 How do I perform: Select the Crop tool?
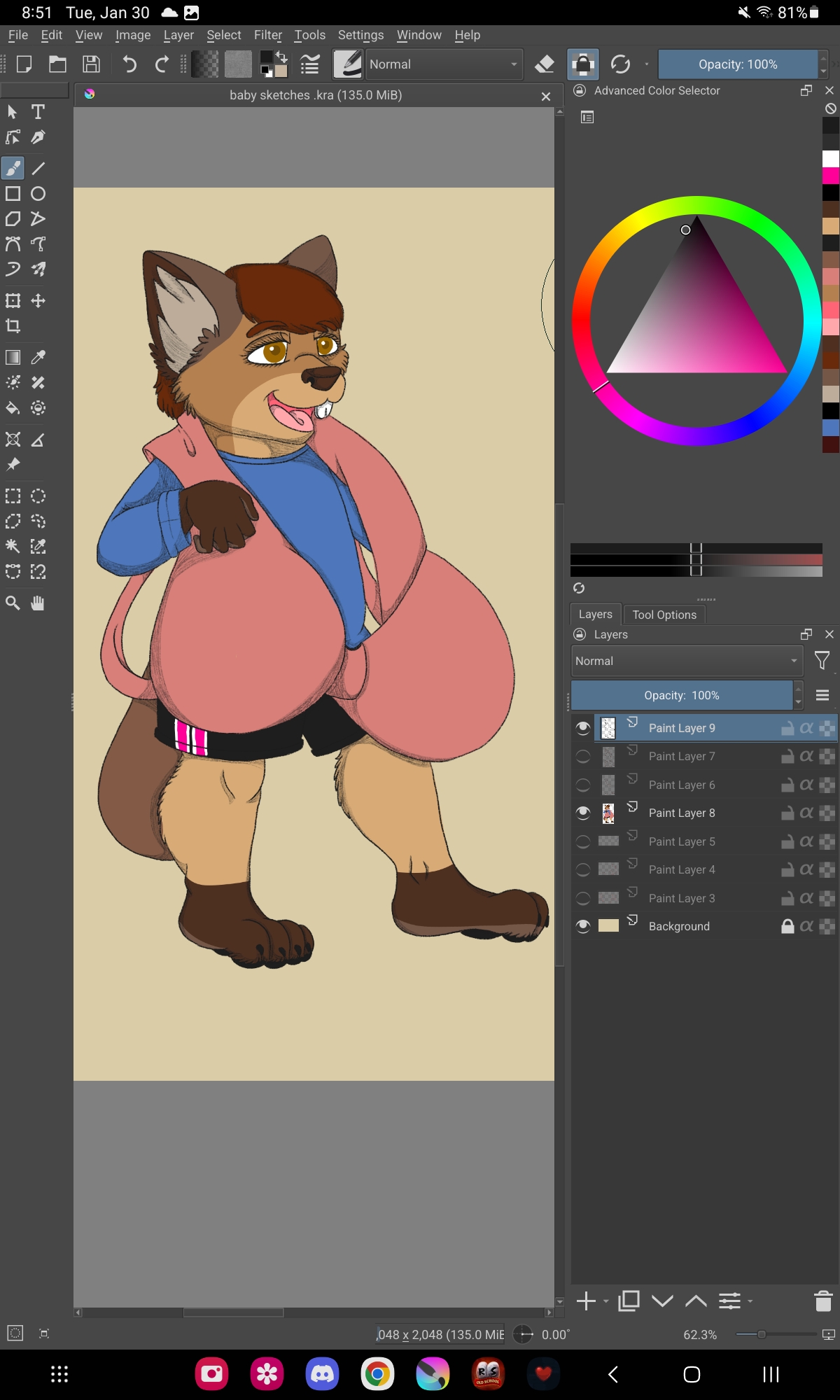click(x=13, y=326)
